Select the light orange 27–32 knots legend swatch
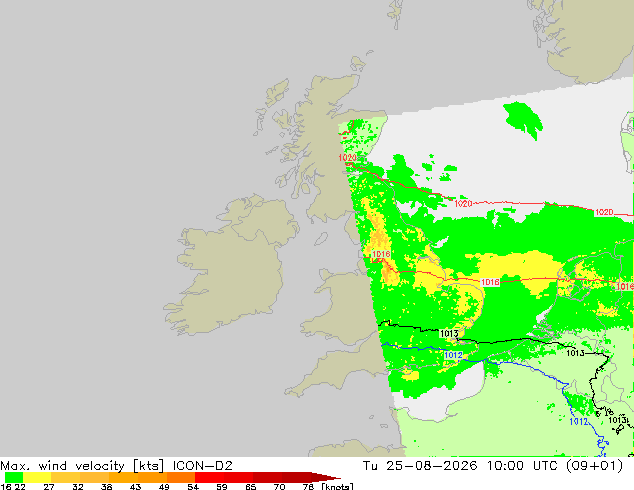634x490 pixels. [x=66, y=477]
